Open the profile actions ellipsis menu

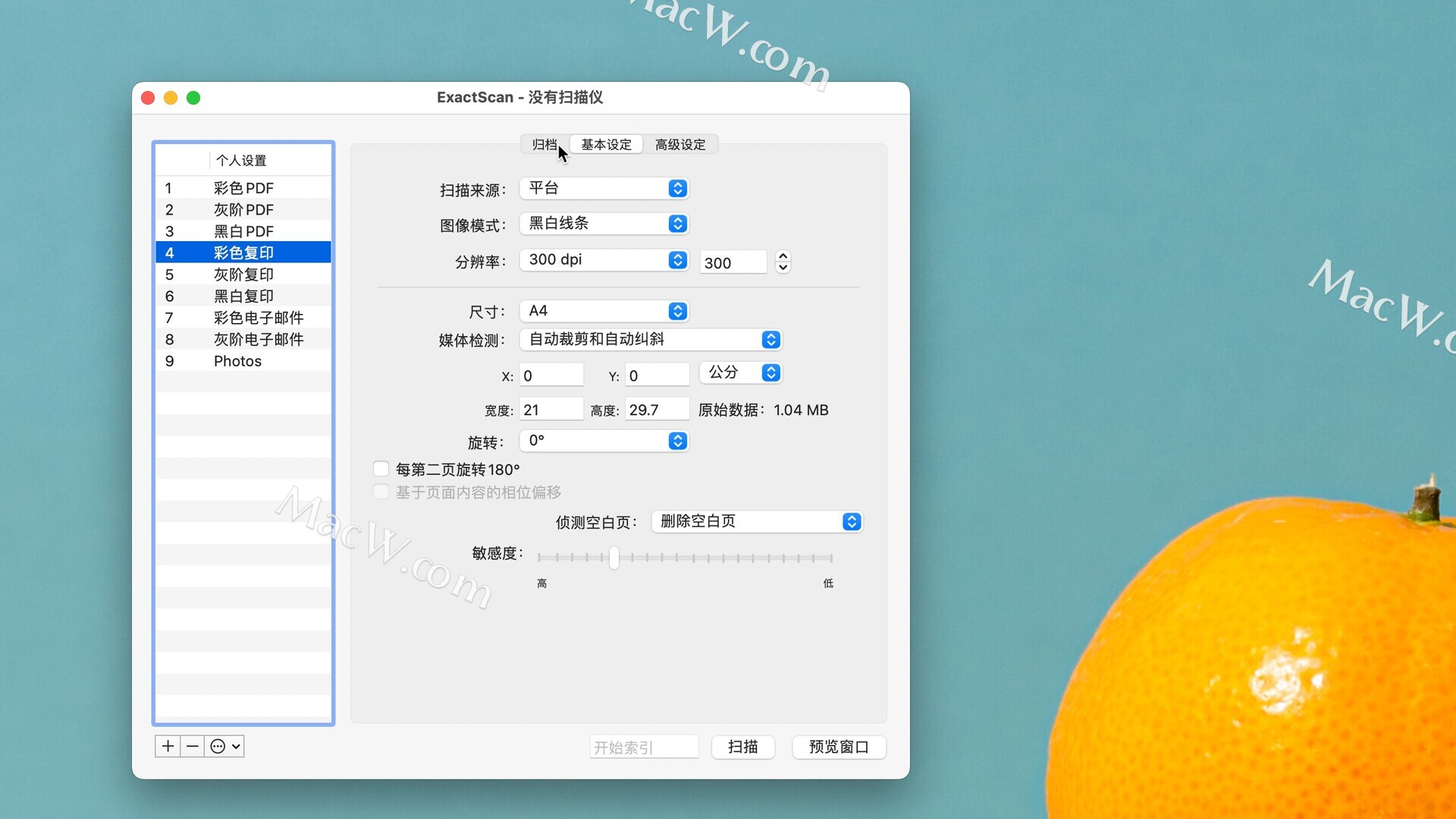point(224,746)
